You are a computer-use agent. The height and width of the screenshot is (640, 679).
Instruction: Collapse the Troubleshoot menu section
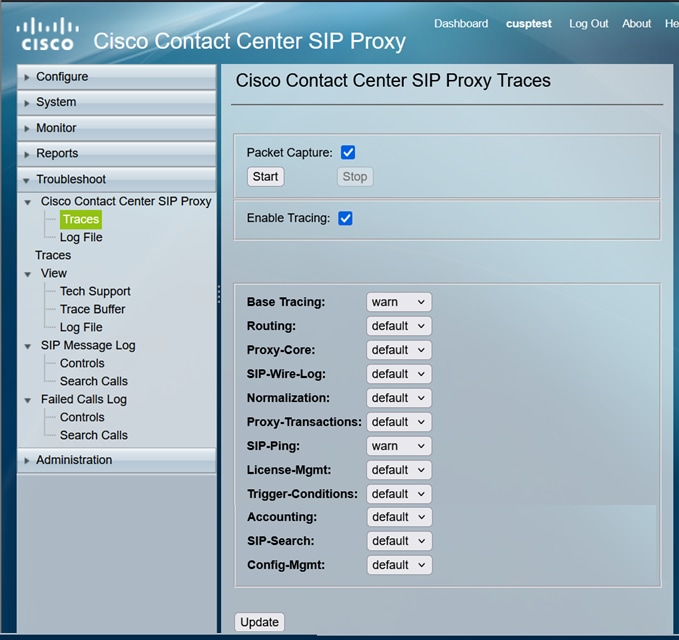coord(116,179)
